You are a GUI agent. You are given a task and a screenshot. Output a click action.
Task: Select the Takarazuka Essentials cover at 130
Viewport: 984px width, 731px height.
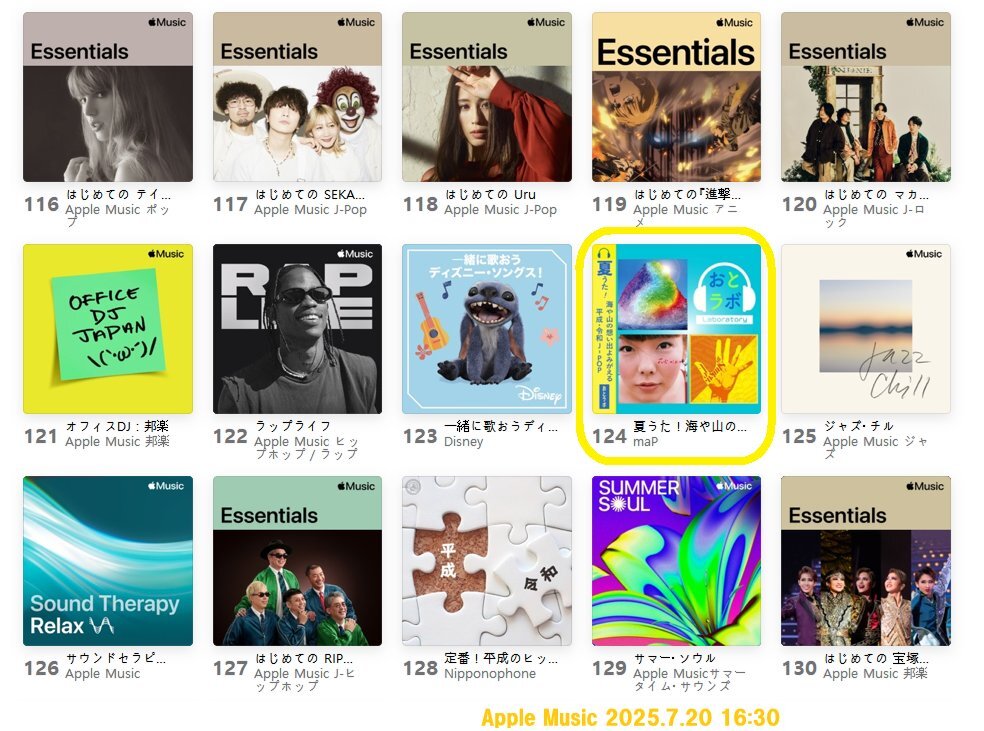click(x=866, y=561)
